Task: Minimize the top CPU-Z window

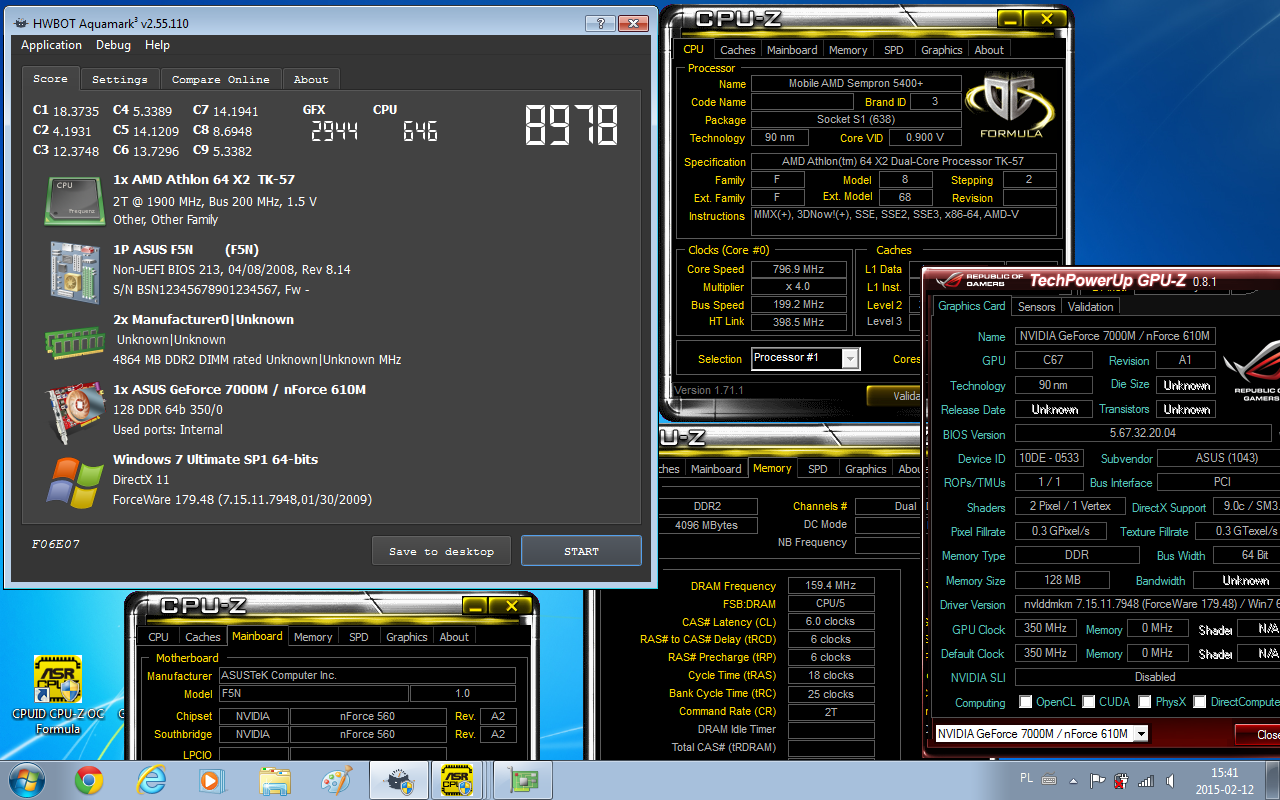Action: [x=1012, y=18]
